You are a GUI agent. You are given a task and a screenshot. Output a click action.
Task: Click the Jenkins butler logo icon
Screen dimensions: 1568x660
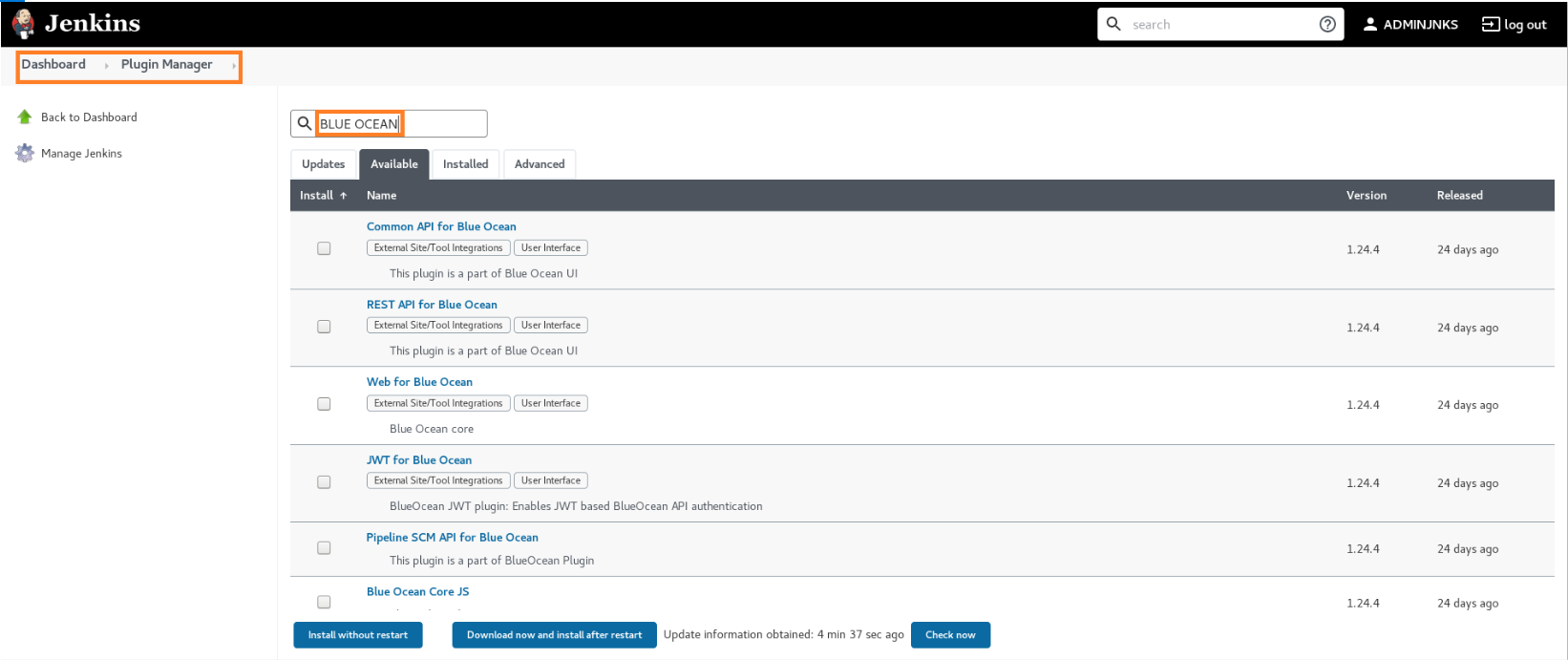[x=23, y=24]
